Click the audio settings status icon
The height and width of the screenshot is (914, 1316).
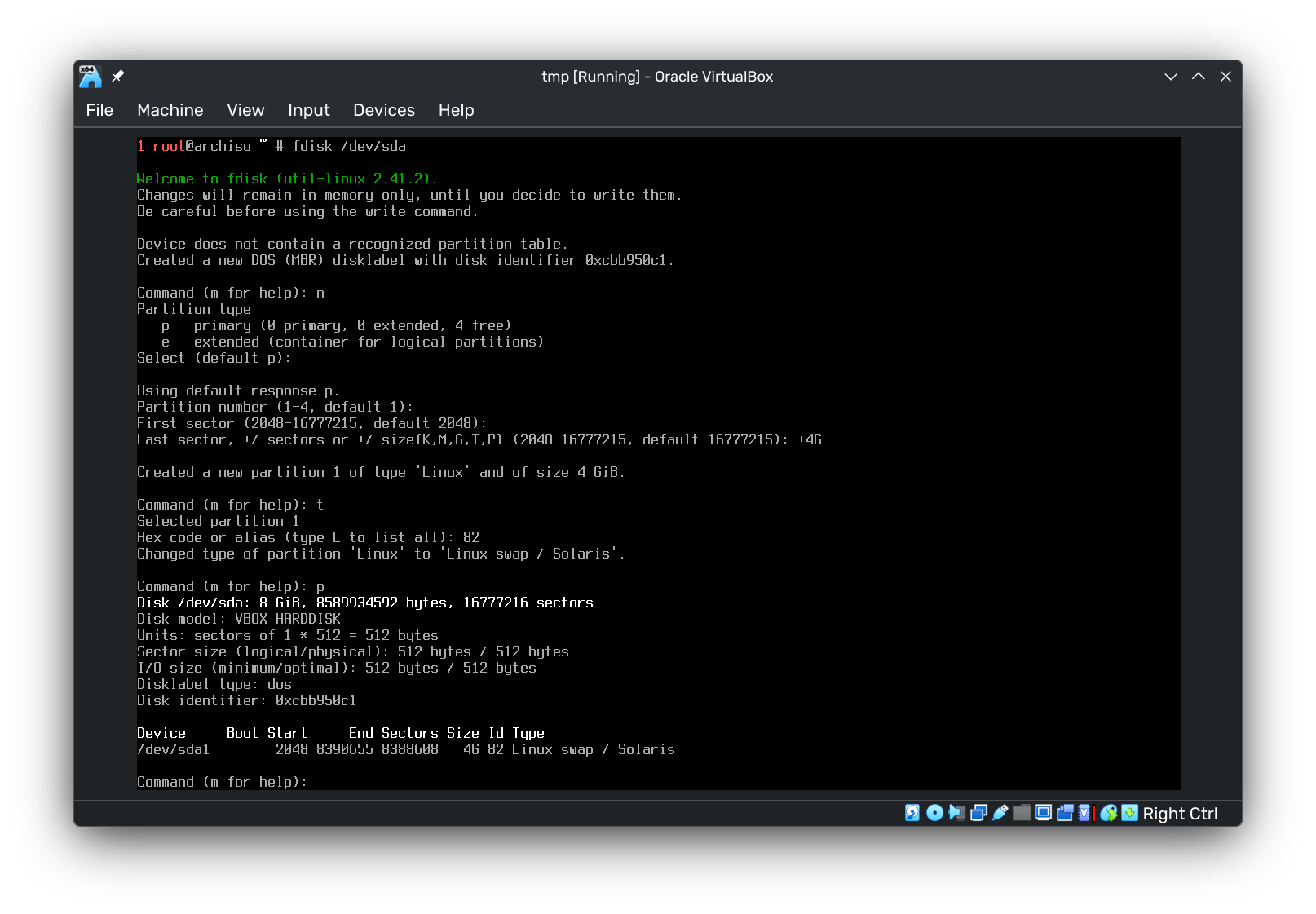pyautogui.click(x=956, y=813)
